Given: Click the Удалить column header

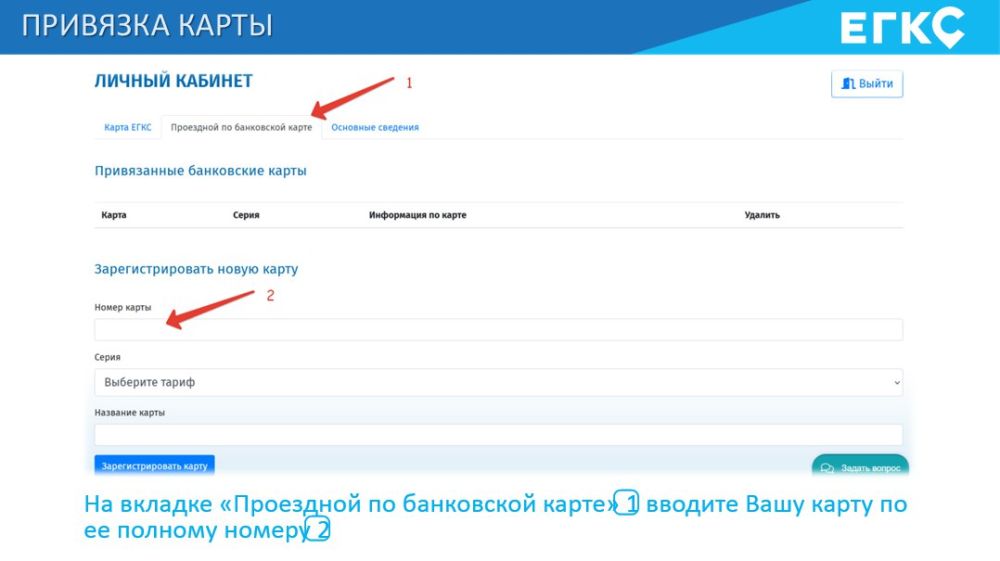Looking at the screenshot, I should coord(761,215).
